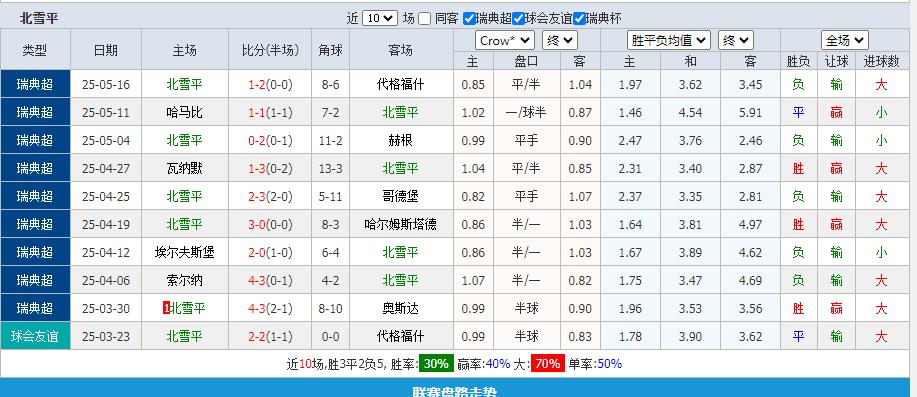Click the 联赛盘路走势 section header
This screenshot has width=917, height=397.
[454, 391]
